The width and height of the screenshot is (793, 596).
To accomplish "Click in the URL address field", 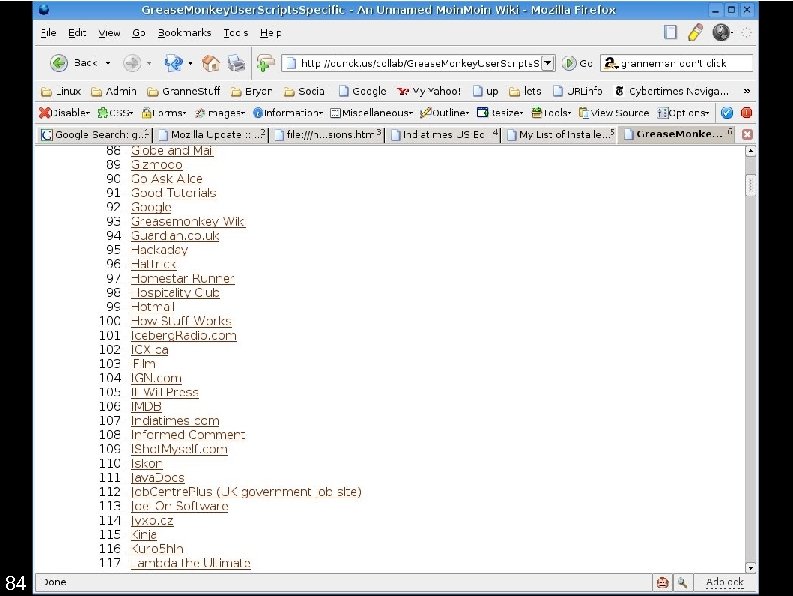I will point(419,63).
